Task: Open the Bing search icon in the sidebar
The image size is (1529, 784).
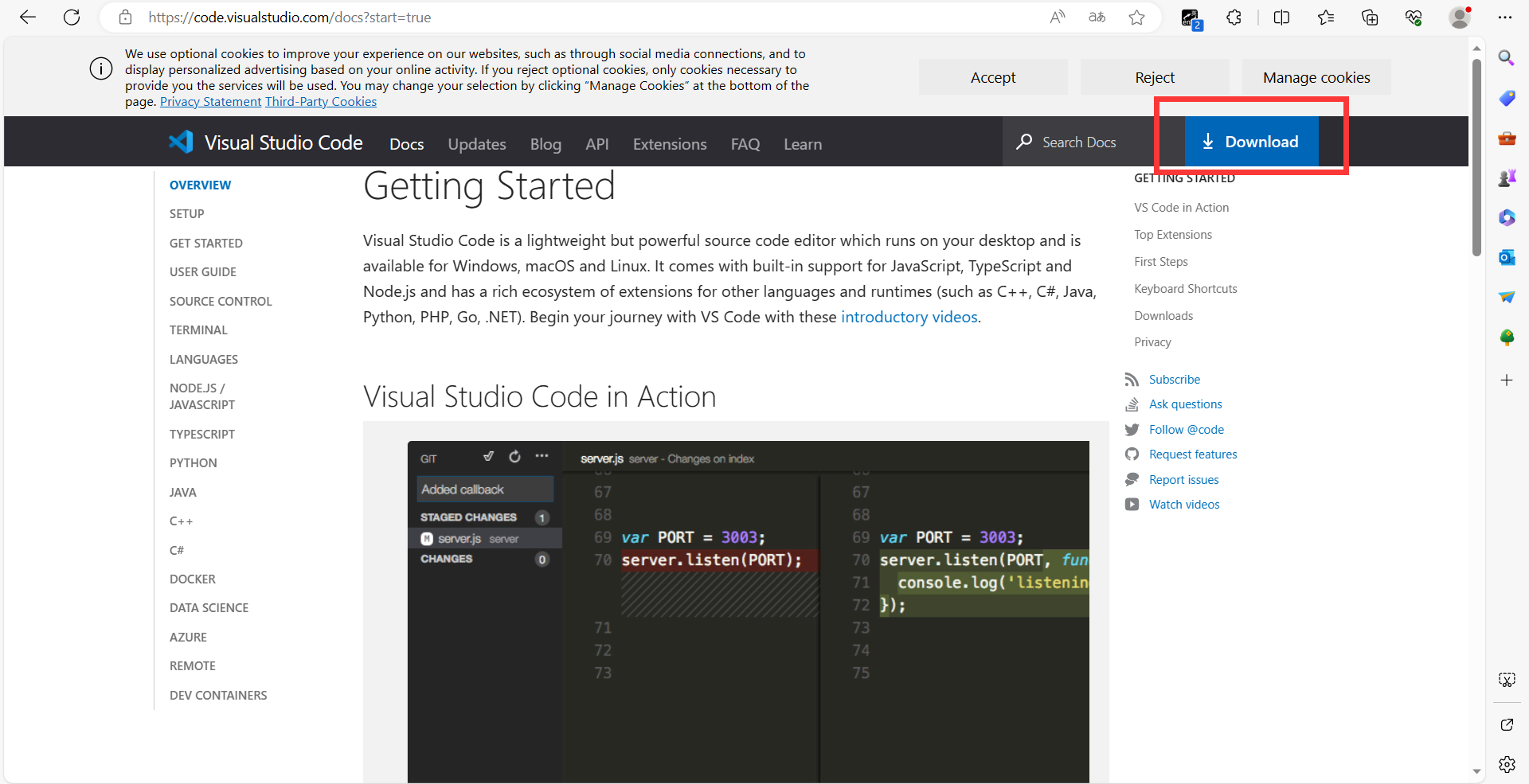Action: [x=1507, y=57]
